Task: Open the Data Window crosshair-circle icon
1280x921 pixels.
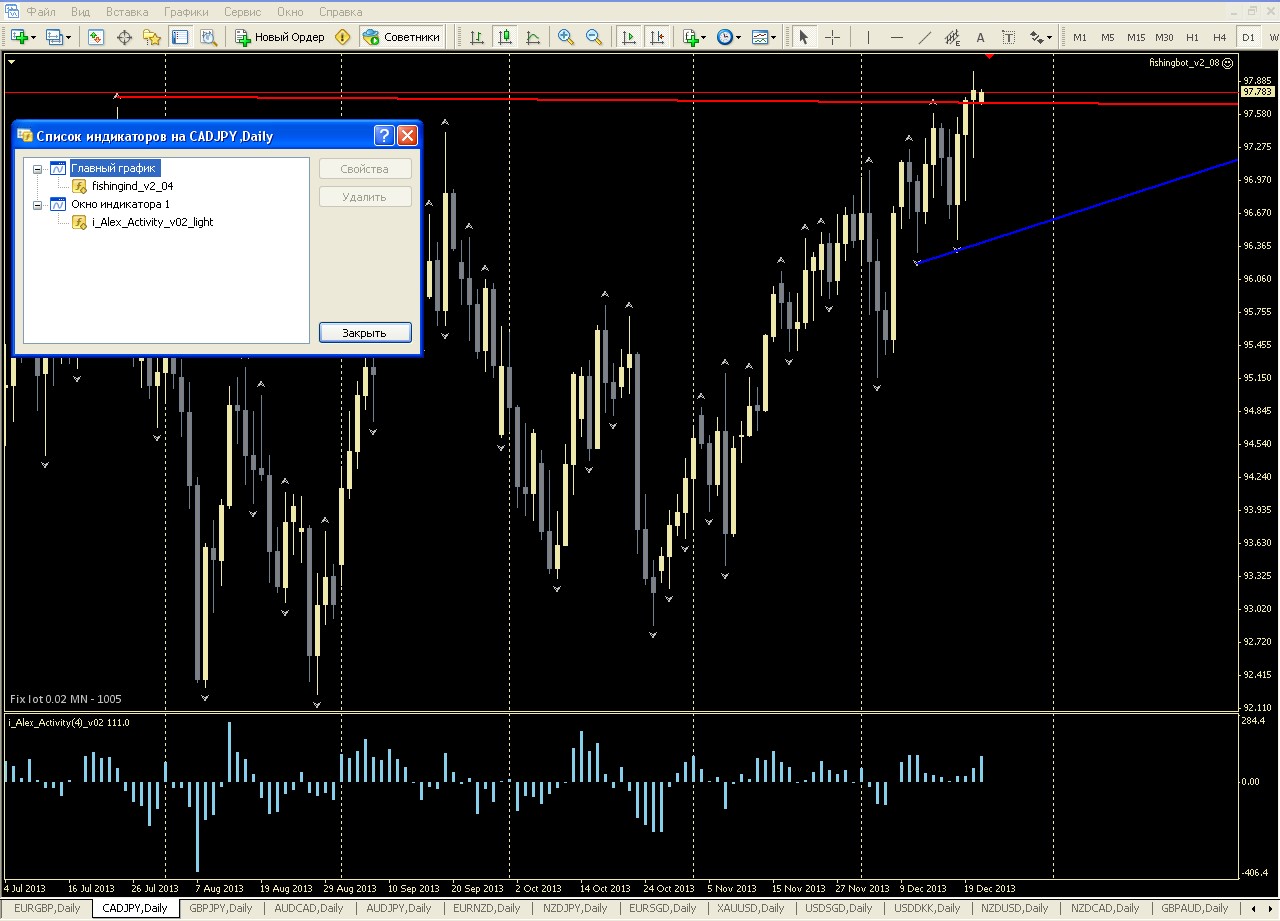Action: point(125,37)
